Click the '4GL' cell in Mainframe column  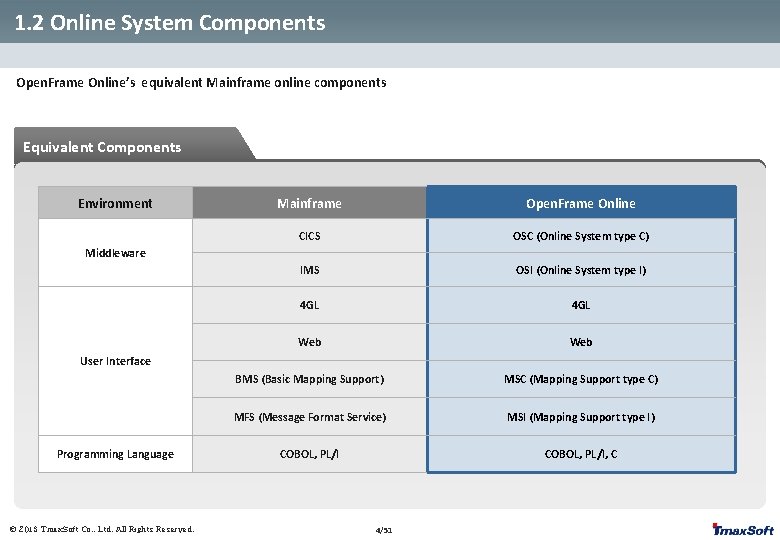click(309, 305)
